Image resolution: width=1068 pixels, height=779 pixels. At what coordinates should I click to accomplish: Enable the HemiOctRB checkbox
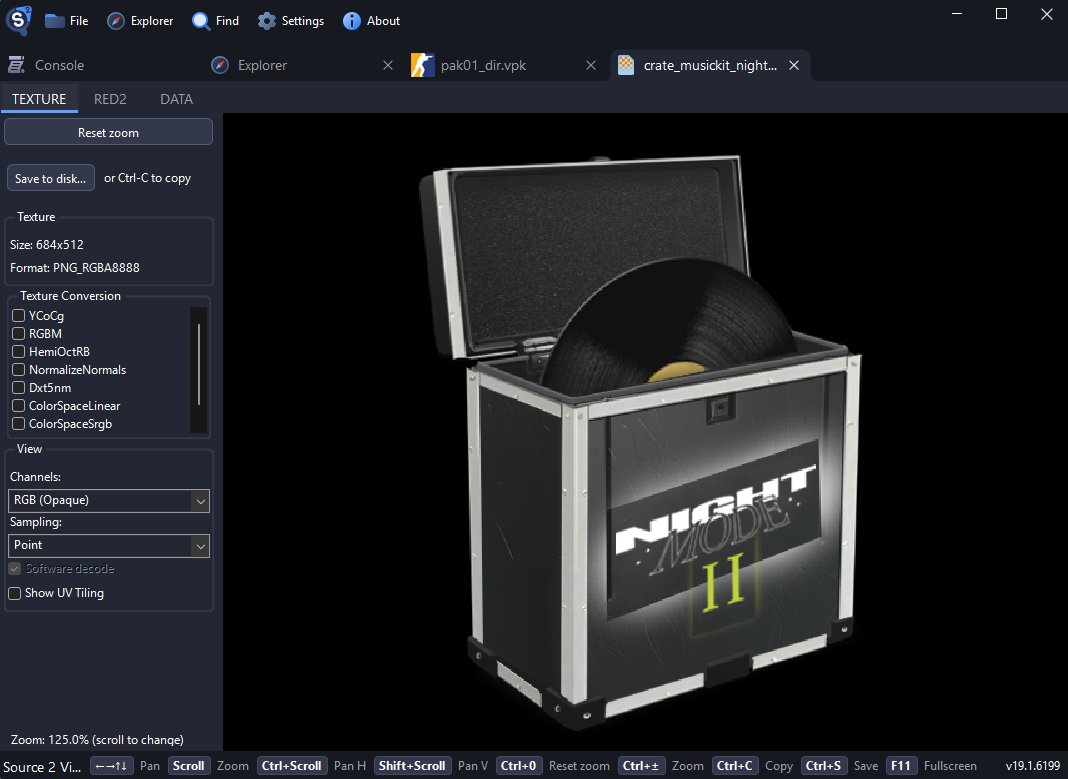tap(18, 351)
